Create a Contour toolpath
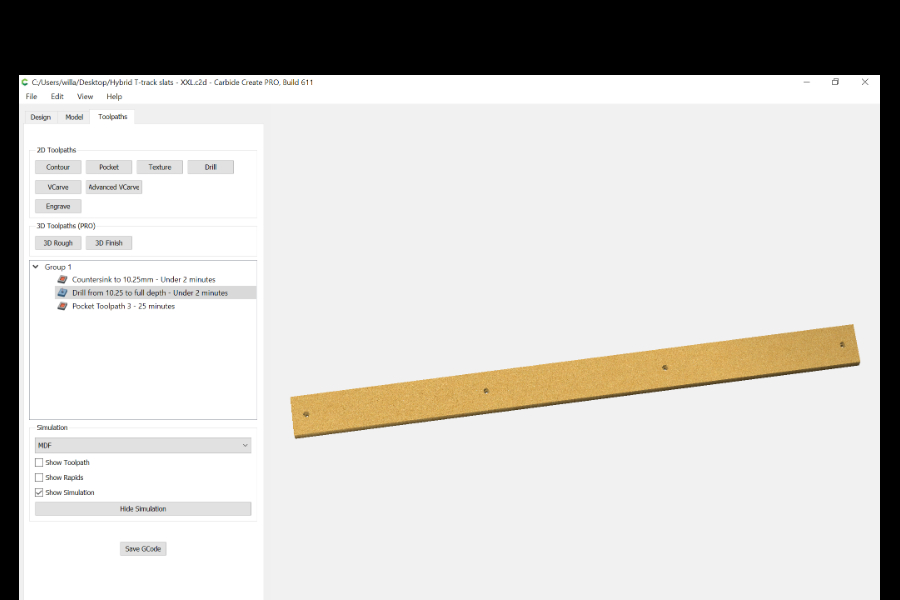The width and height of the screenshot is (900, 600). 58,167
